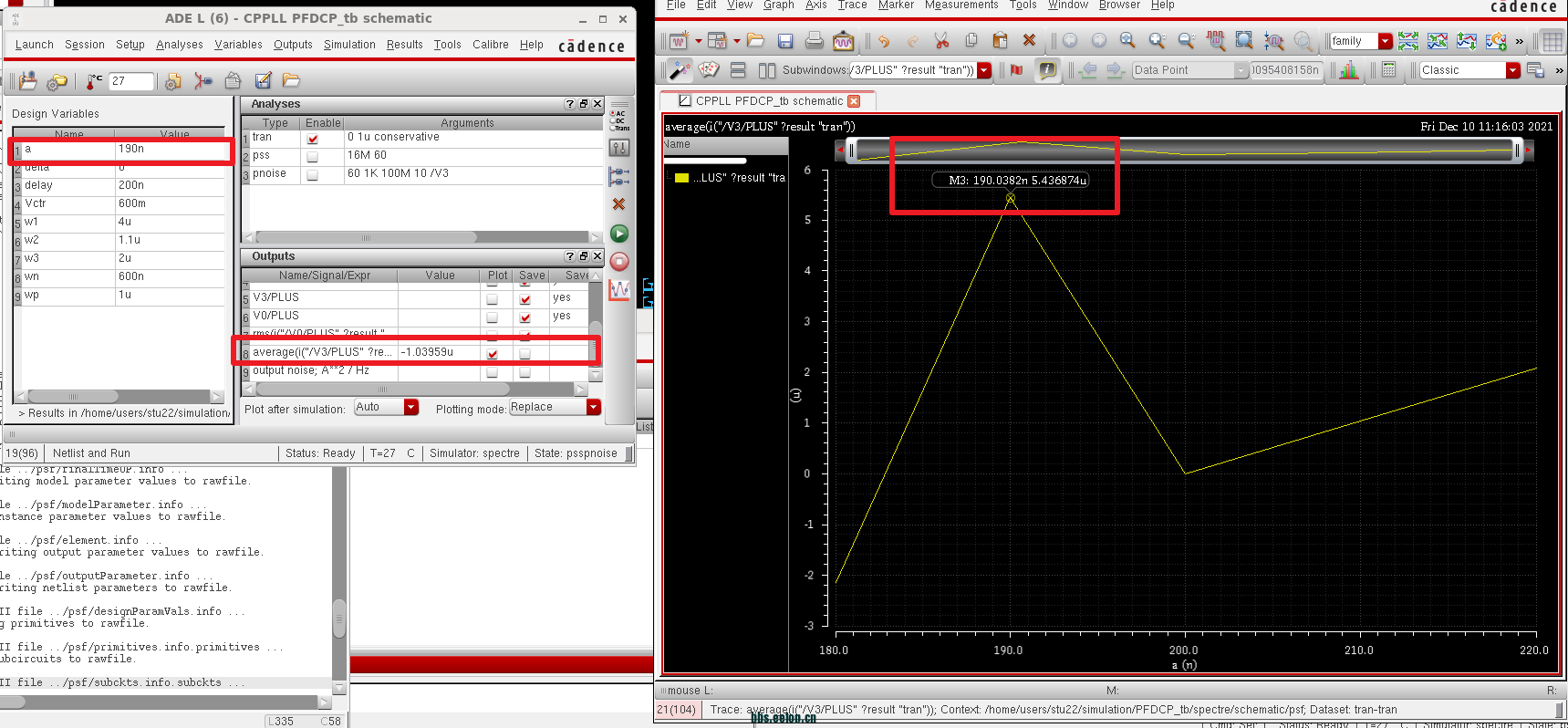Toggle Save checkbox for V0/PLUS output
Viewport: 1568px width, 728px height.
click(525, 317)
